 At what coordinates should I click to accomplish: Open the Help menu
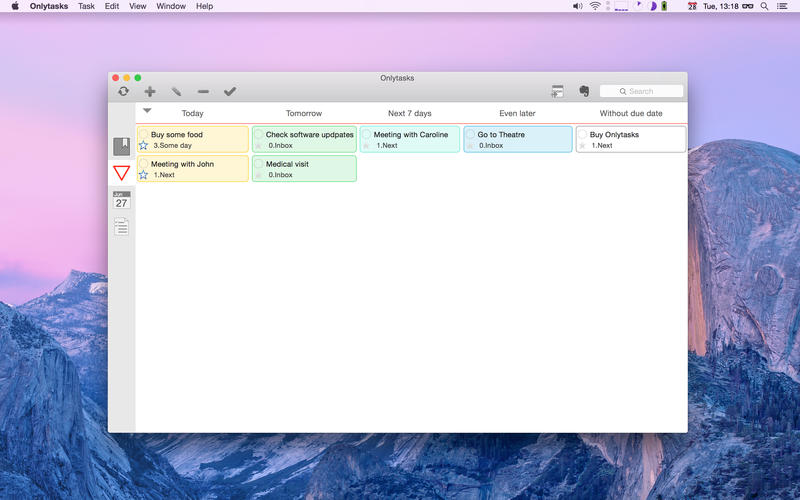tap(205, 6)
